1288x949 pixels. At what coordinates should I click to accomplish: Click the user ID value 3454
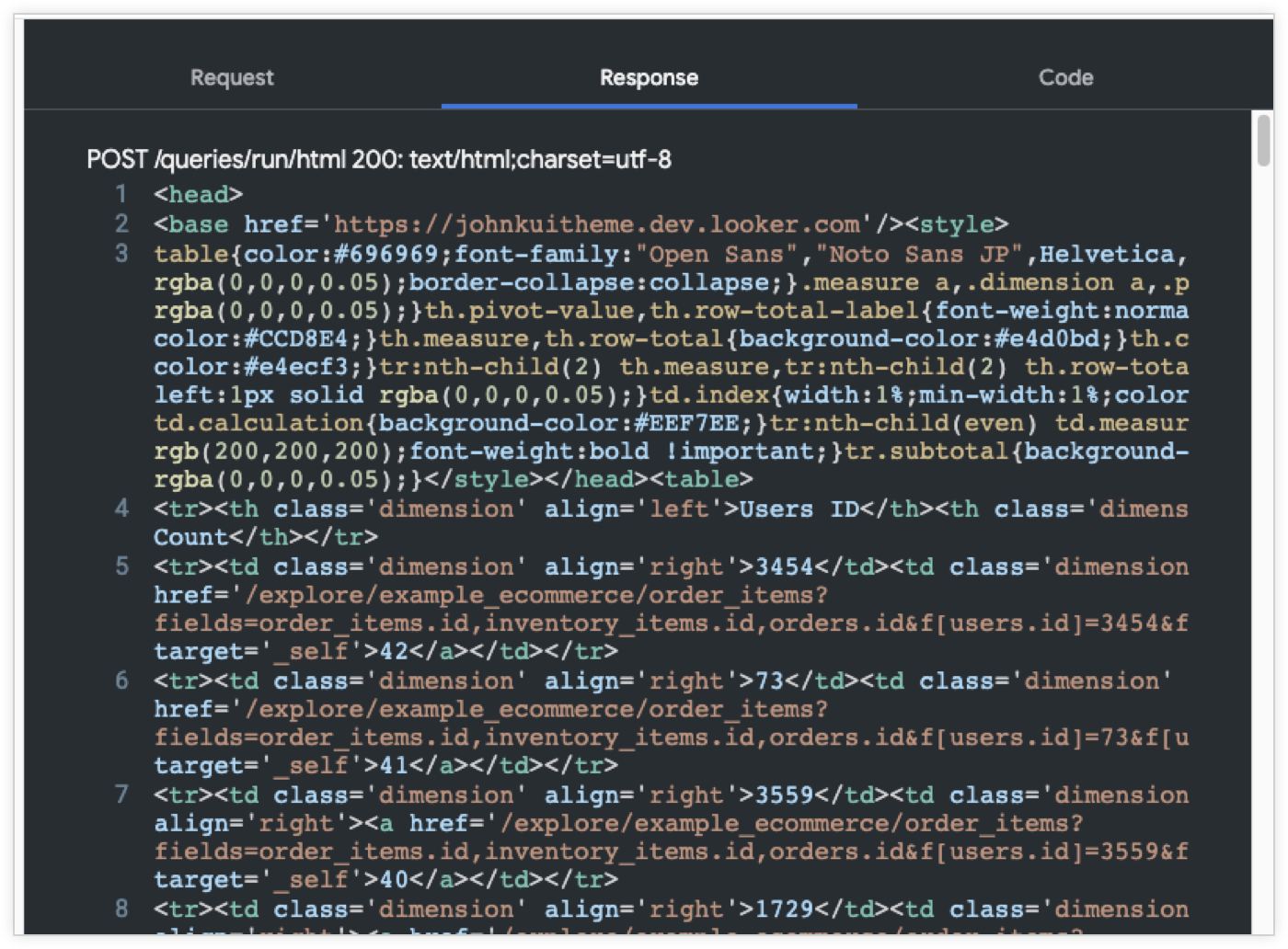tap(784, 566)
